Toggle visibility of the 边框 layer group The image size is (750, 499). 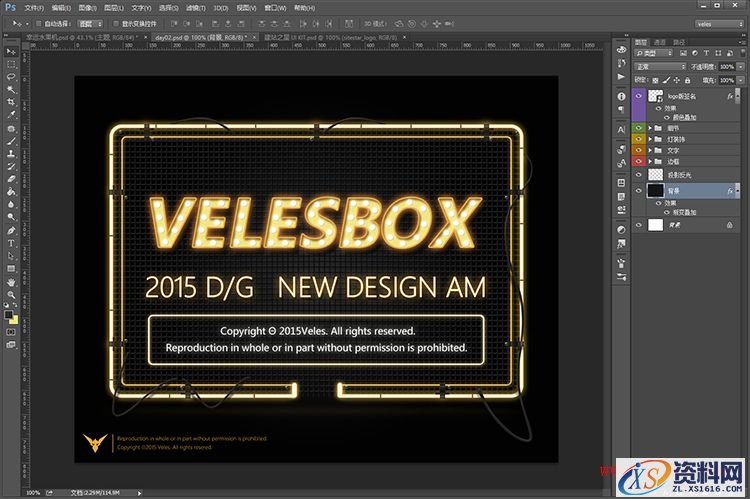[638, 161]
